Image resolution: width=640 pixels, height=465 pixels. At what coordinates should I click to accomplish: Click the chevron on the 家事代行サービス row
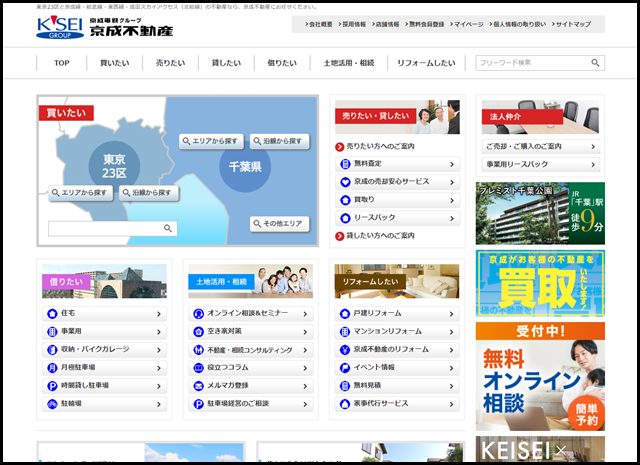click(x=451, y=404)
